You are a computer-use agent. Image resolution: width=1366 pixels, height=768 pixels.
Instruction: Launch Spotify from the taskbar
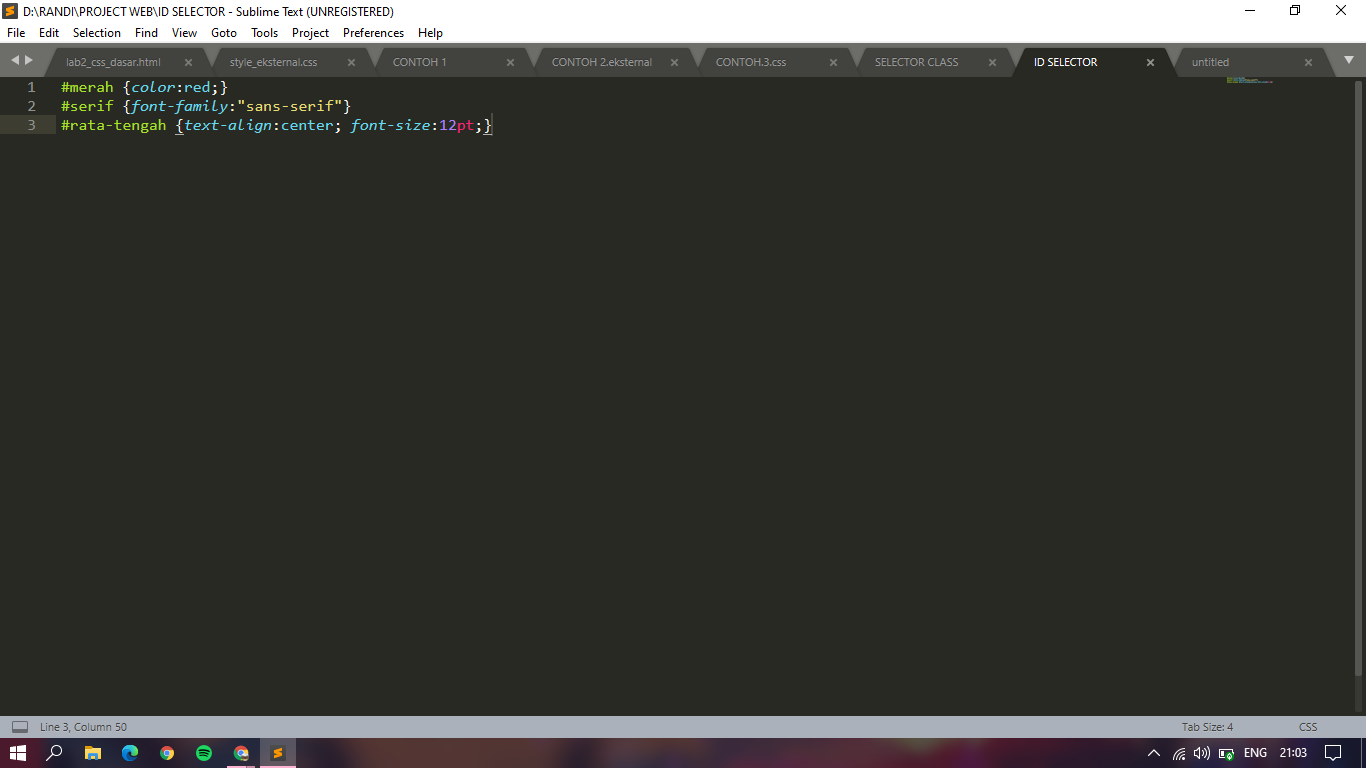(204, 752)
